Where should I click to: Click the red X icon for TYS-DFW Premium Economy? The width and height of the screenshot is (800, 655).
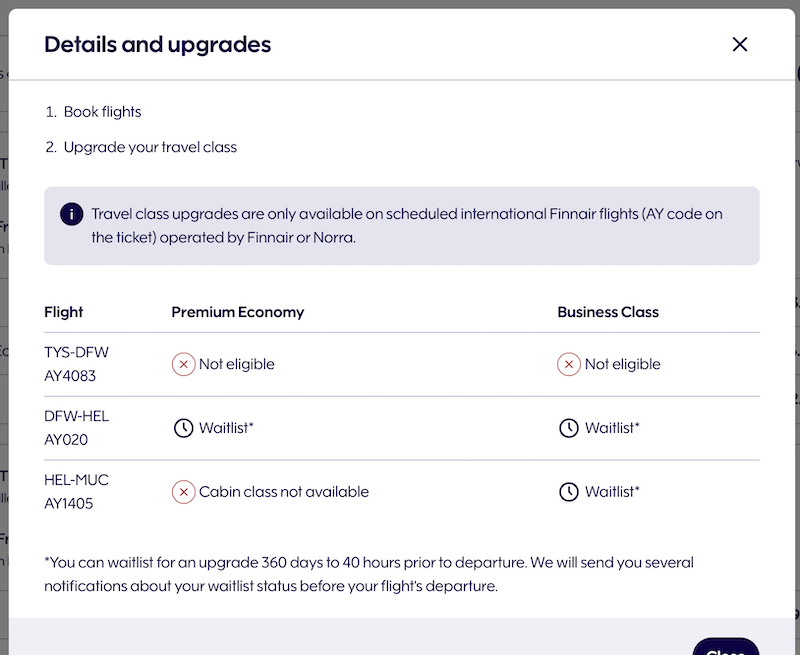[x=183, y=365]
